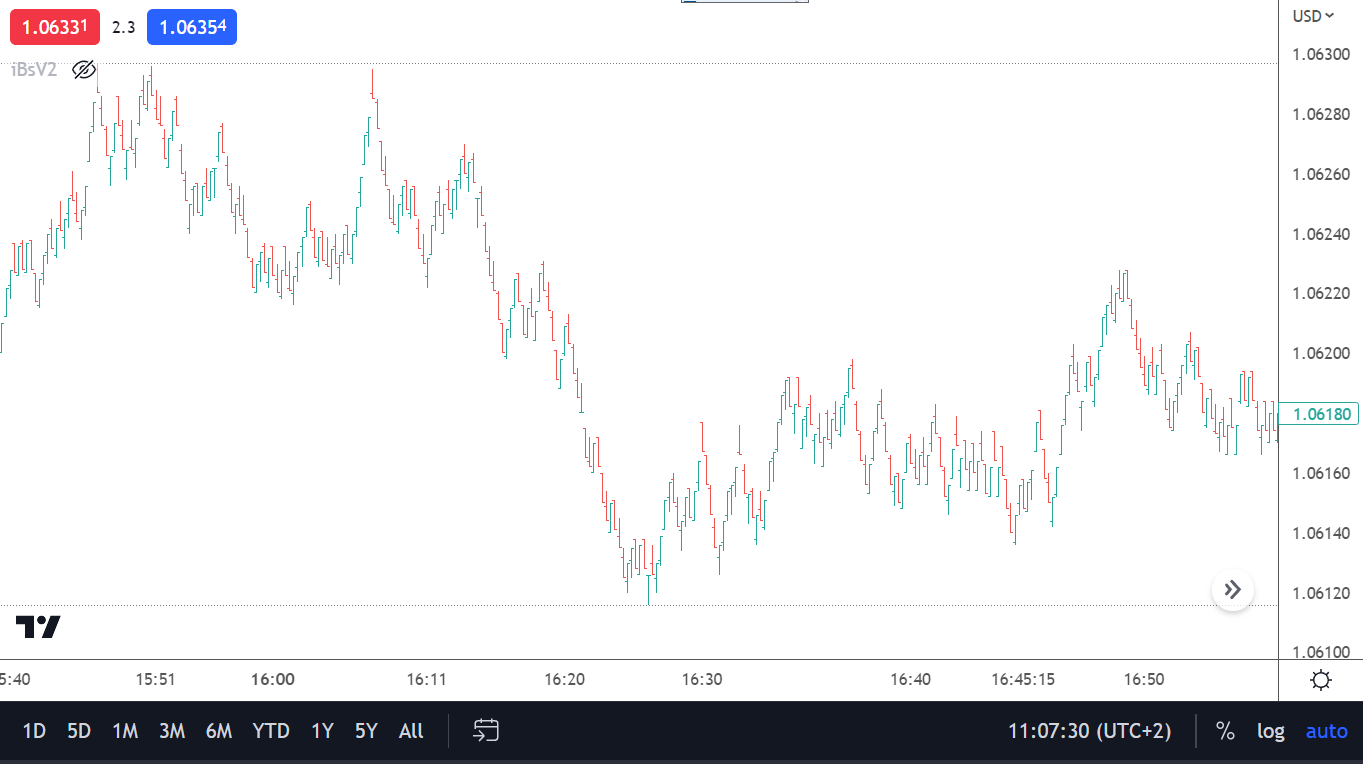
Task: Click the red sell price 1.06331 button
Action: tap(55, 27)
